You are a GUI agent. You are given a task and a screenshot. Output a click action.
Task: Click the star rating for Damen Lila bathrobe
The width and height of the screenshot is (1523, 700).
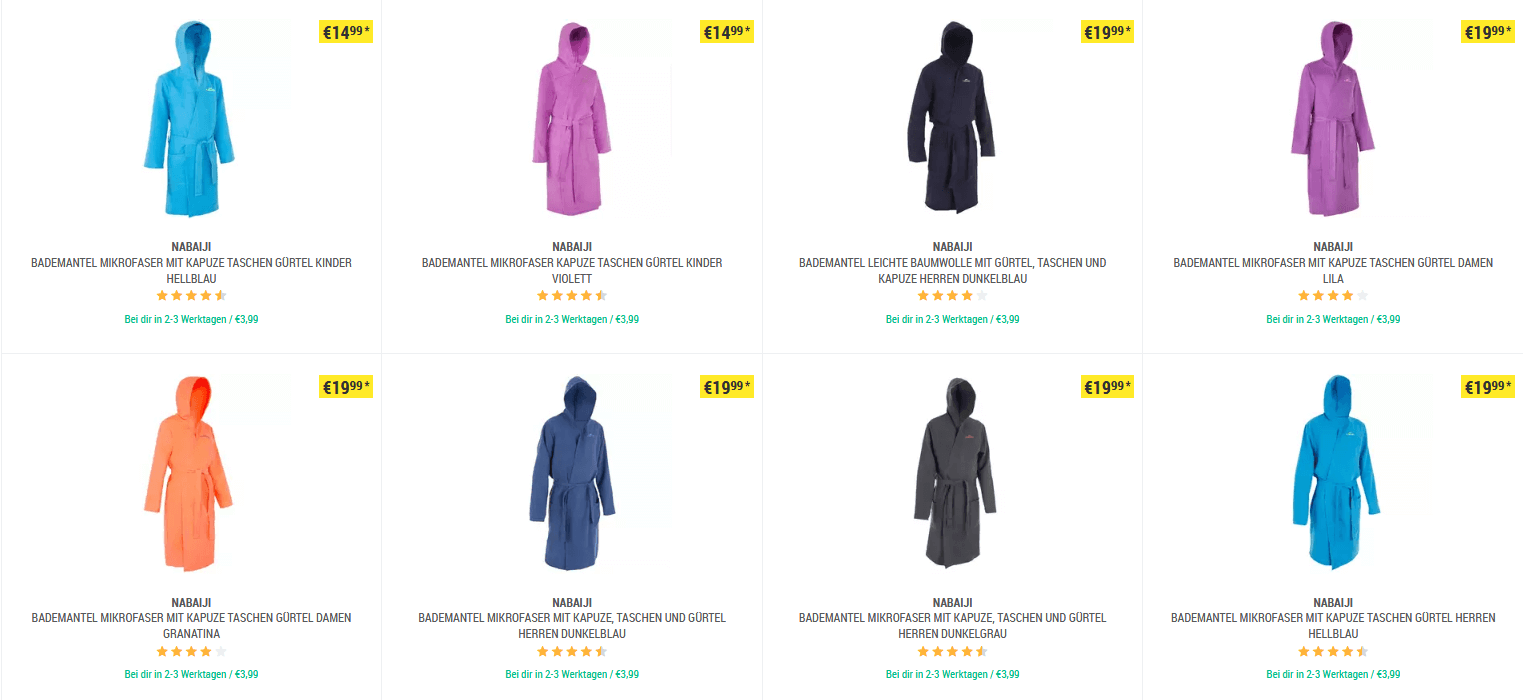click(1333, 296)
